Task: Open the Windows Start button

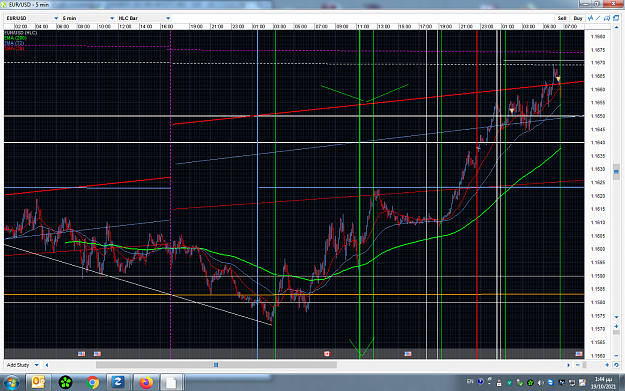Action: coord(11,383)
